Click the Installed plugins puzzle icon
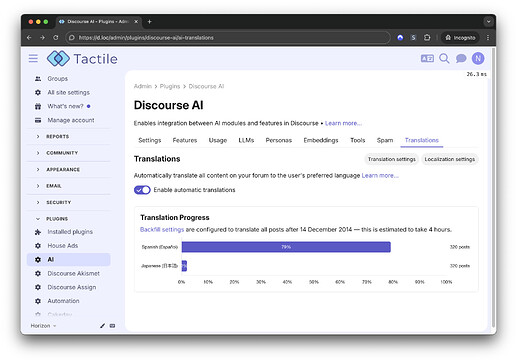This screenshot has height=362, width=517. [38, 232]
